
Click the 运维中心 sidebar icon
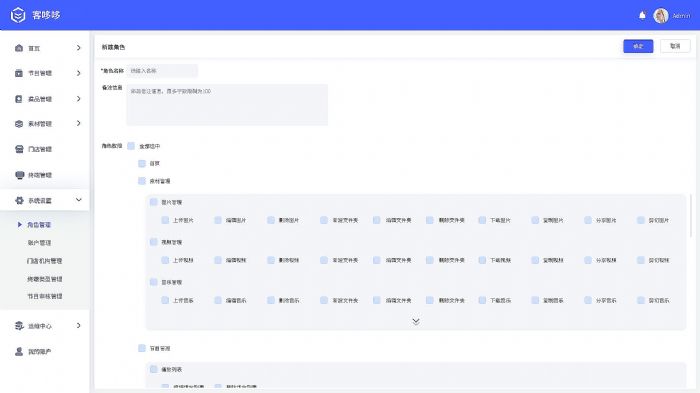pyautogui.click(x=19, y=326)
